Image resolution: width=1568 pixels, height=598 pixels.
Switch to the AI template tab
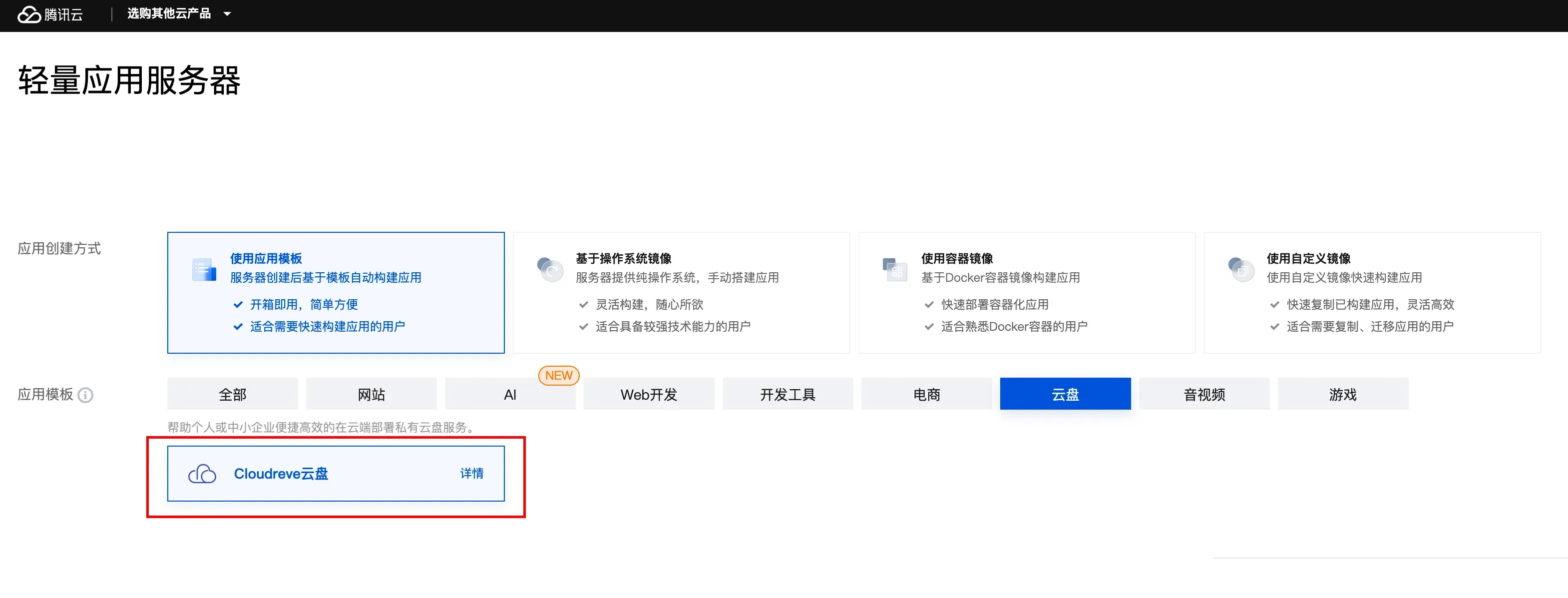click(x=510, y=394)
